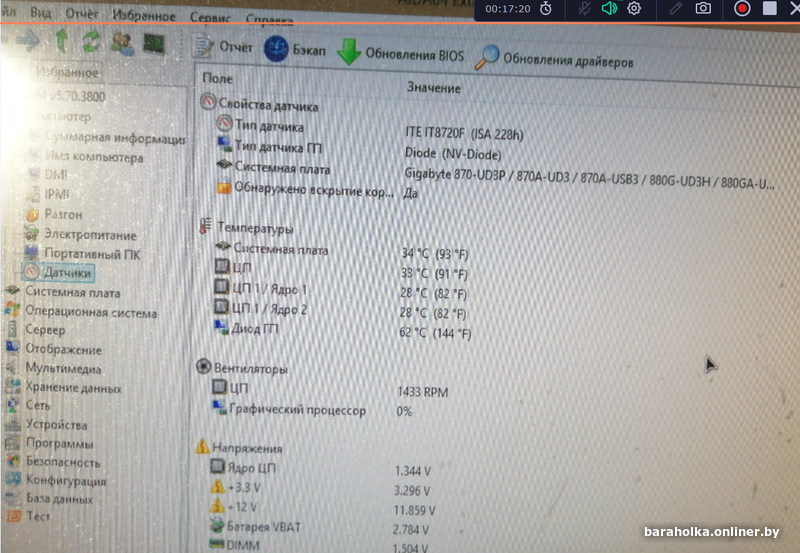Click the Поле column header
This screenshot has height=553, width=800.
(217, 78)
